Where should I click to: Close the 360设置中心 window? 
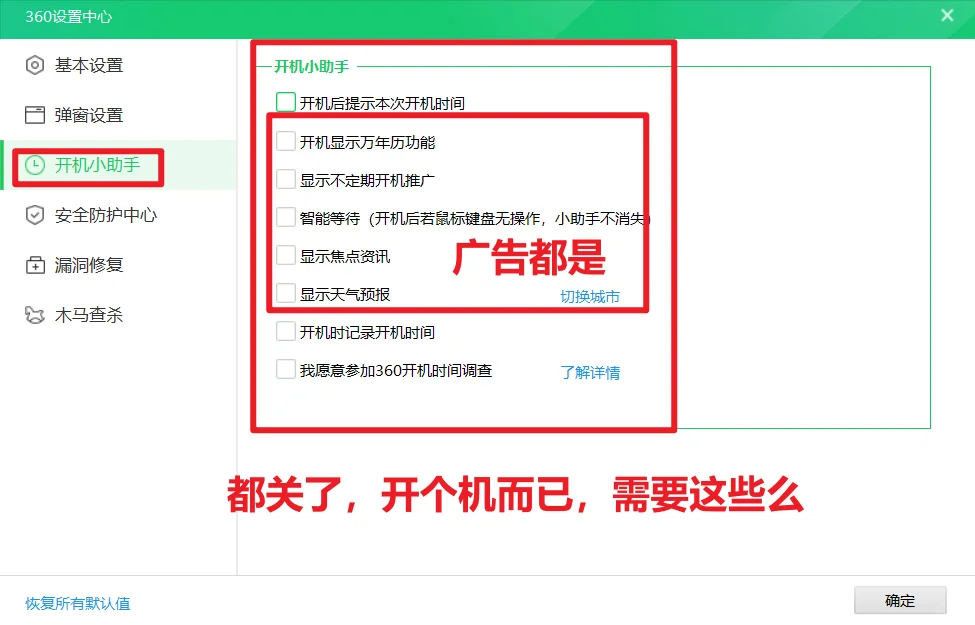[947, 16]
